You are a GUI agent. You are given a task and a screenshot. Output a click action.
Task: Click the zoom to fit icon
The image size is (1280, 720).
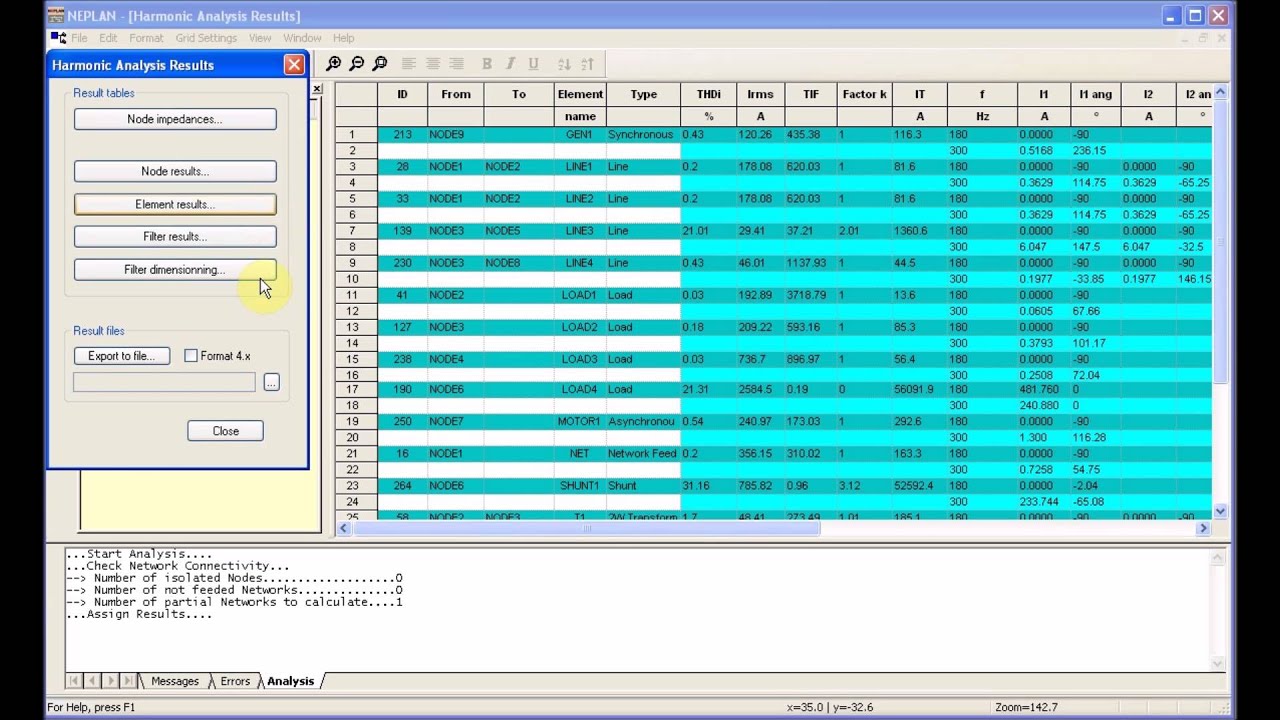click(x=380, y=63)
